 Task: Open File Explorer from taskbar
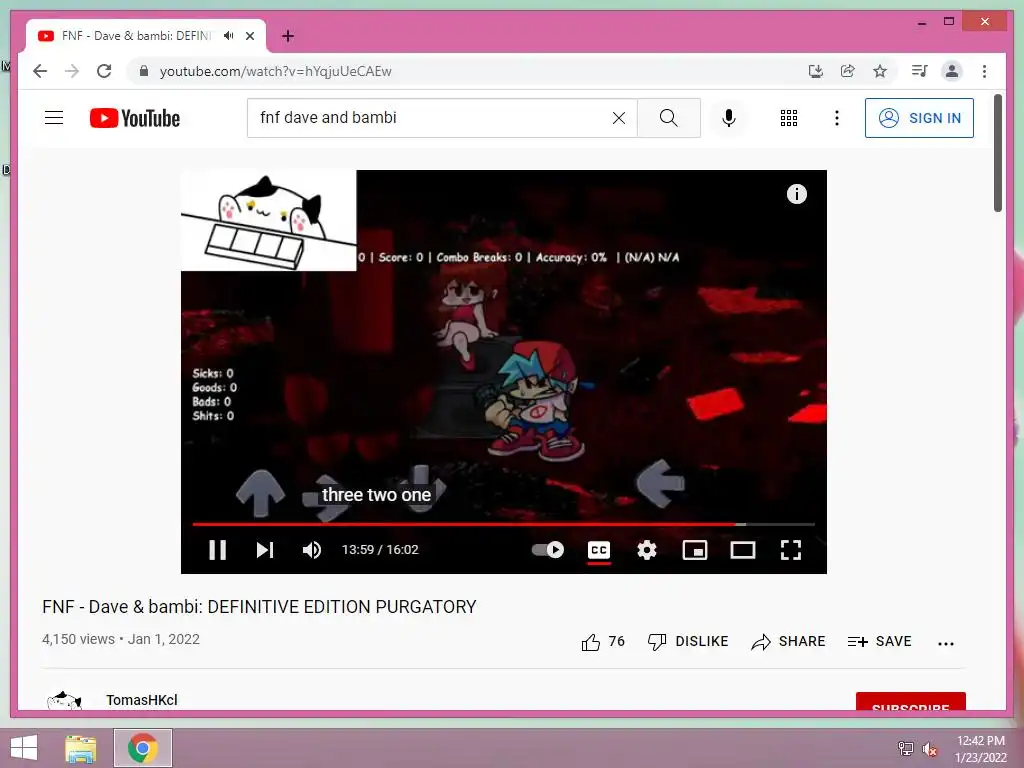81,748
